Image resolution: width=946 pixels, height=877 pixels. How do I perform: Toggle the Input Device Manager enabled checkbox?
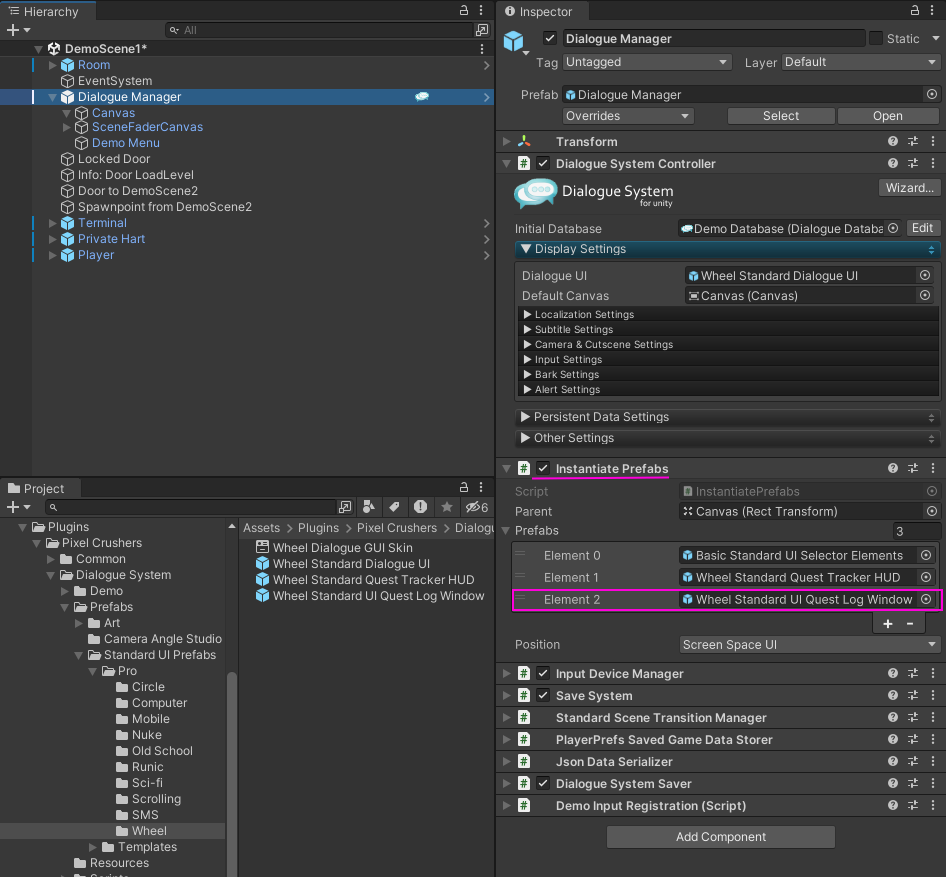[543, 673]
